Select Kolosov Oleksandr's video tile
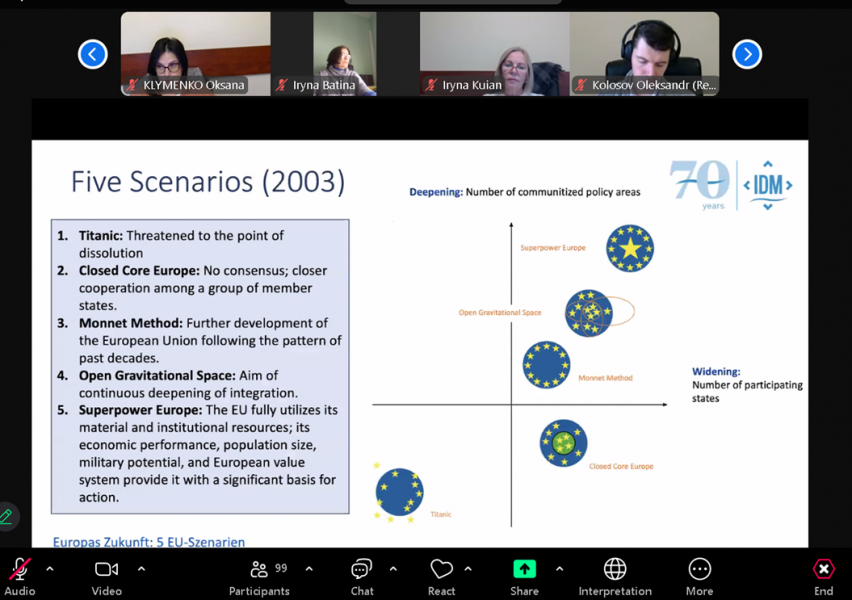 pyautogui.click(x=644, y=54)
